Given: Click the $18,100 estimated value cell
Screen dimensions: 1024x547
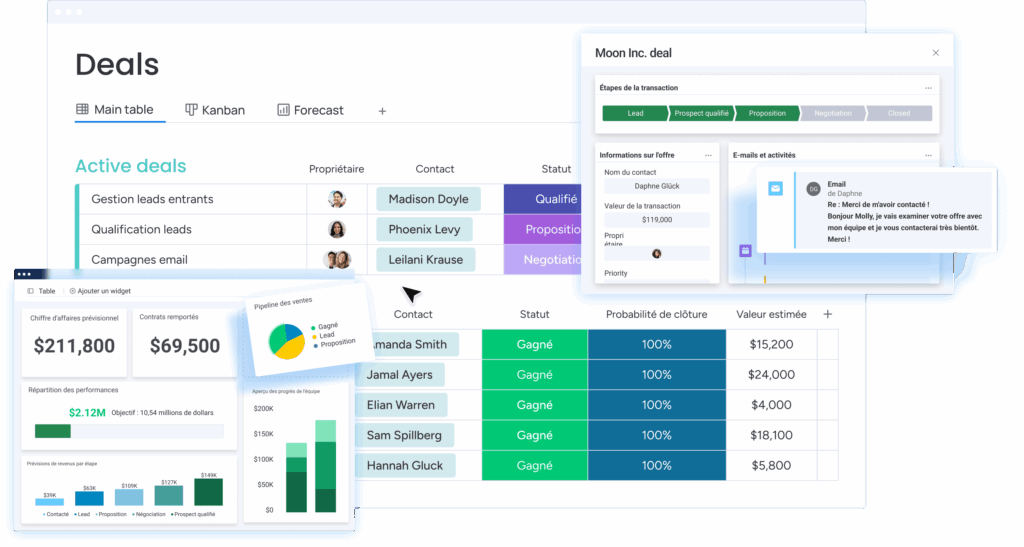Looking at the screenshot, I should [771, 435].
